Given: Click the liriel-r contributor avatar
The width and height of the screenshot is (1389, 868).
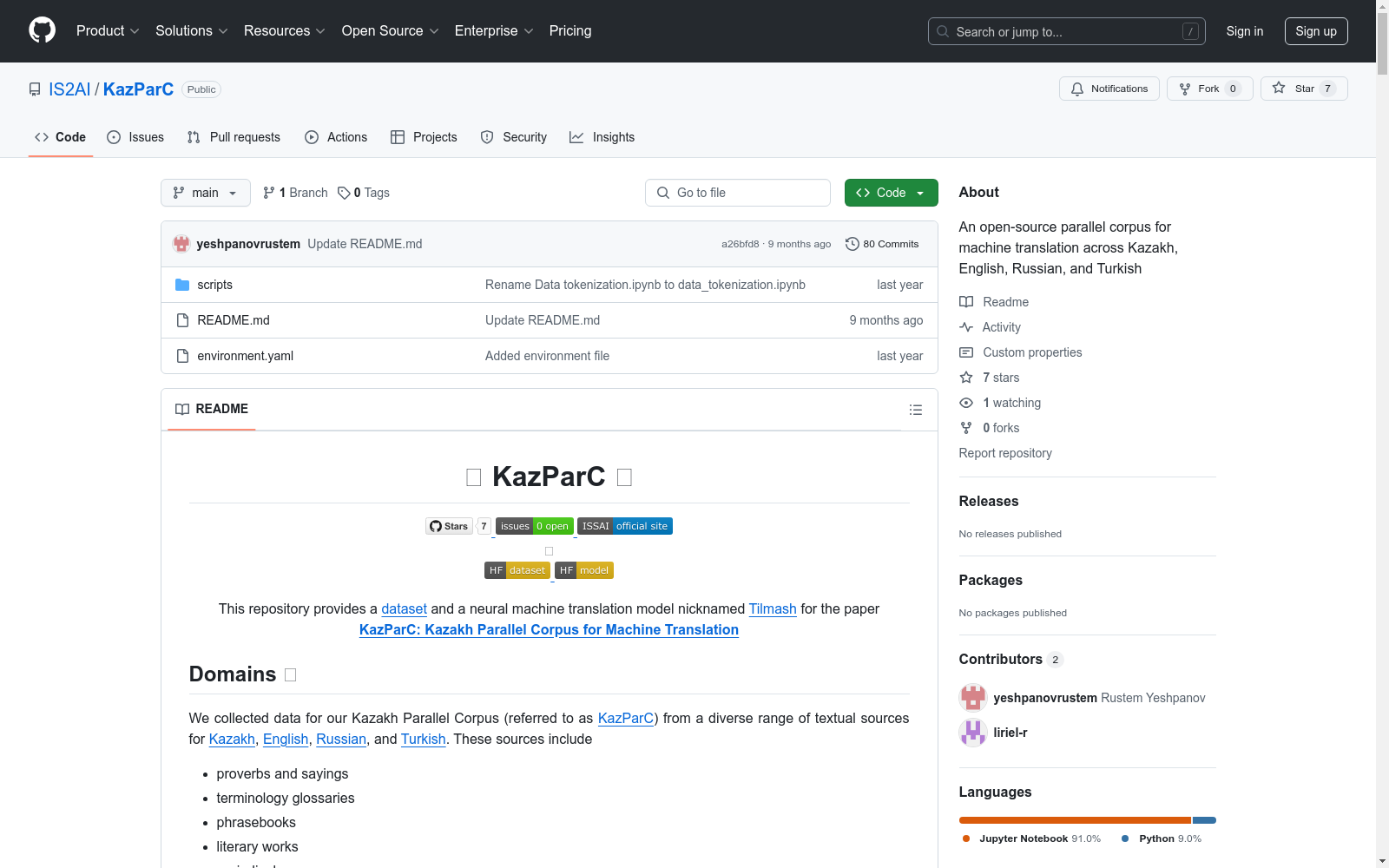Looking at the screenshot, I should tap(973, 733).
